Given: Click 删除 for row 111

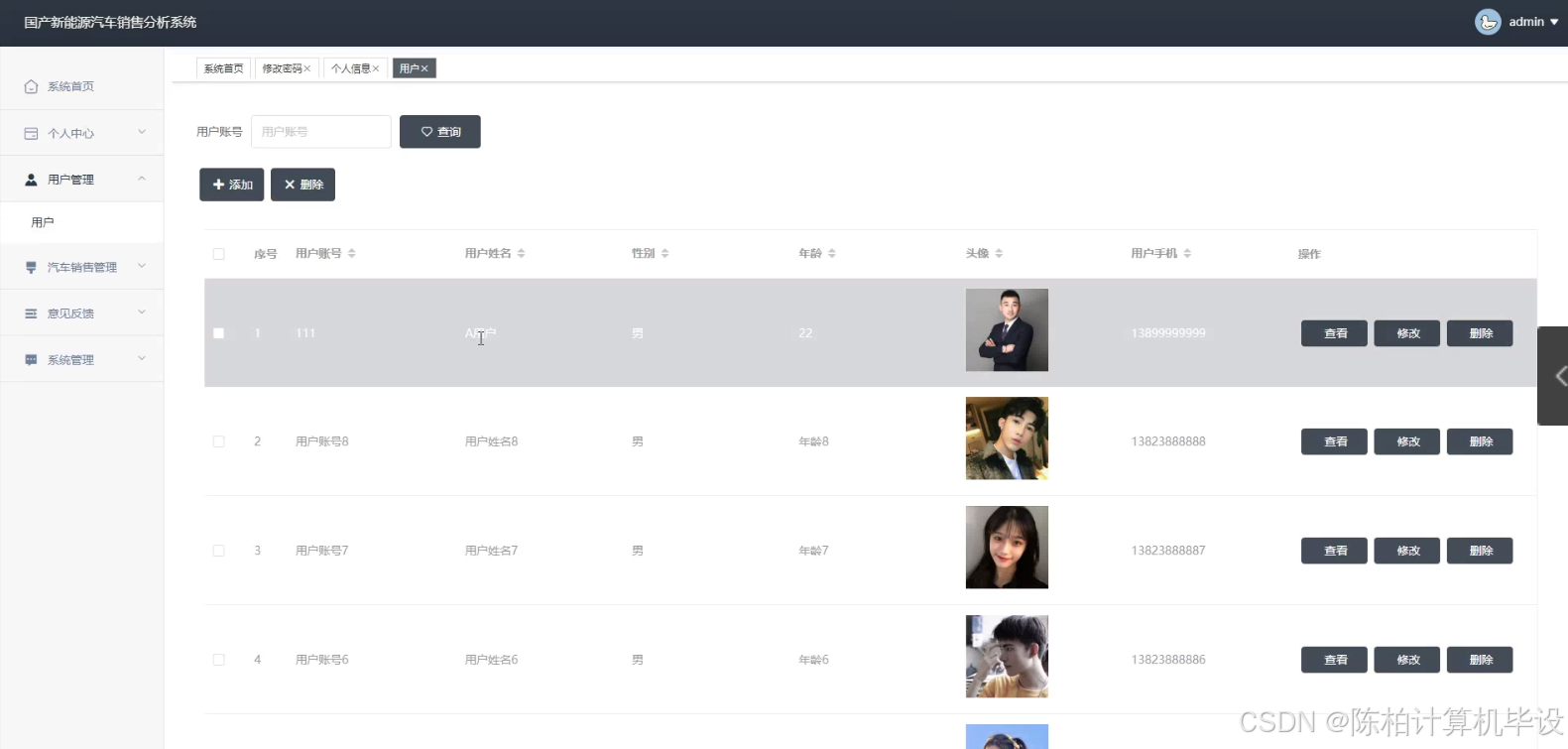Looking at the screenshot, I should tap(1480, 333).
